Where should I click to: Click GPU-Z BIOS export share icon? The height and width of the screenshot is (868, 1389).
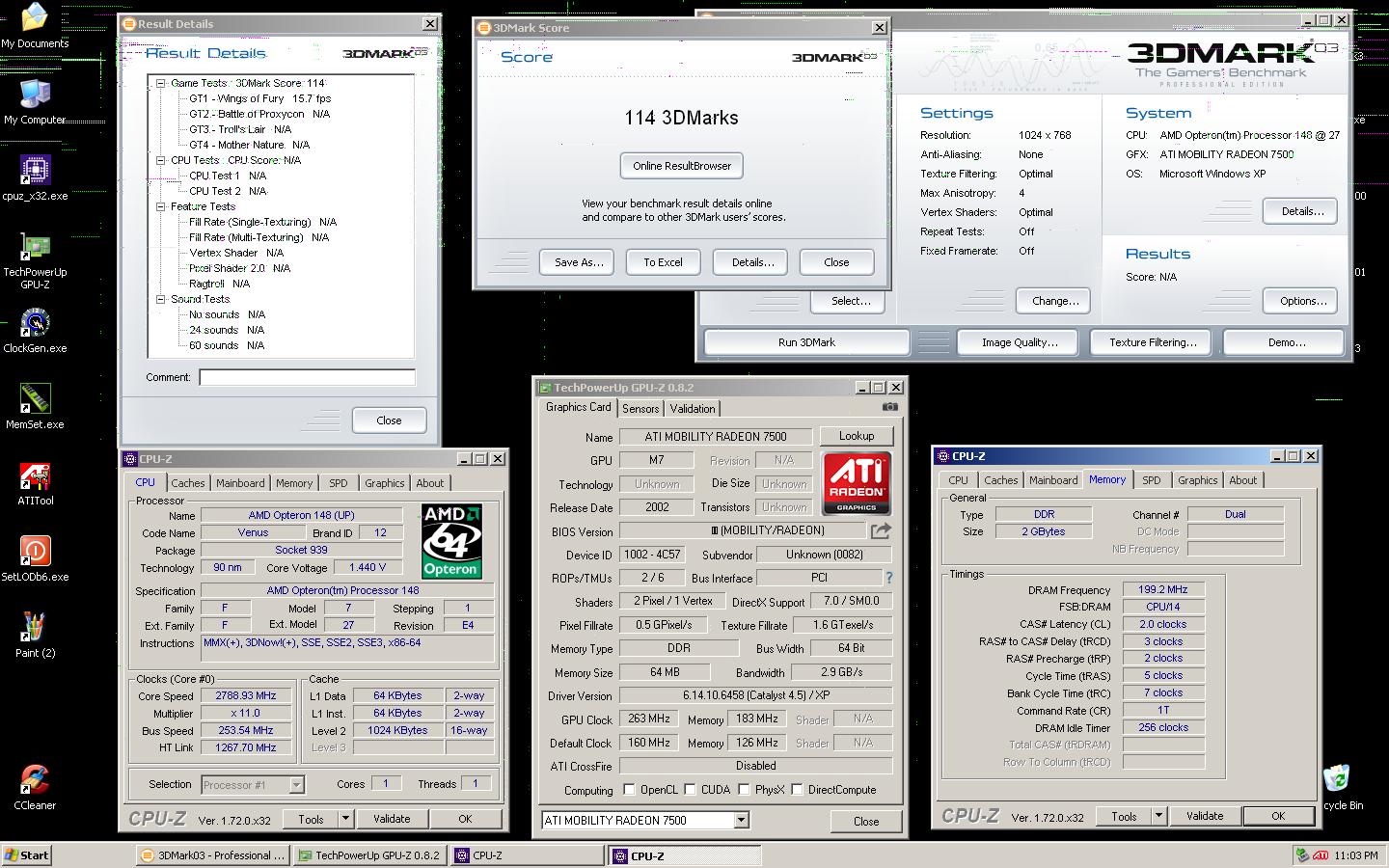[881, 530]
